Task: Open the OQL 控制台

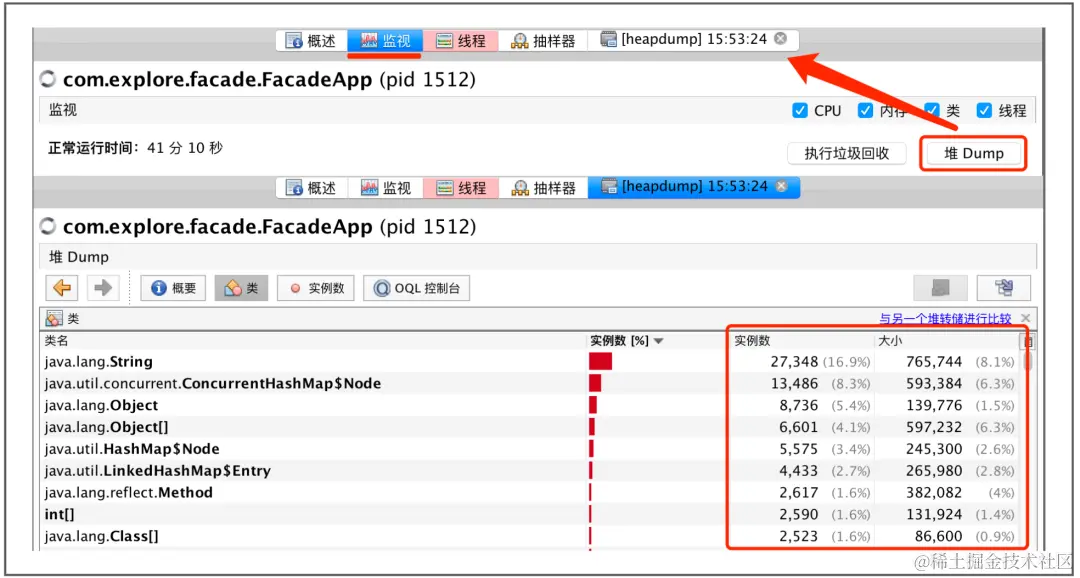Action: click(x=416, y=288)
